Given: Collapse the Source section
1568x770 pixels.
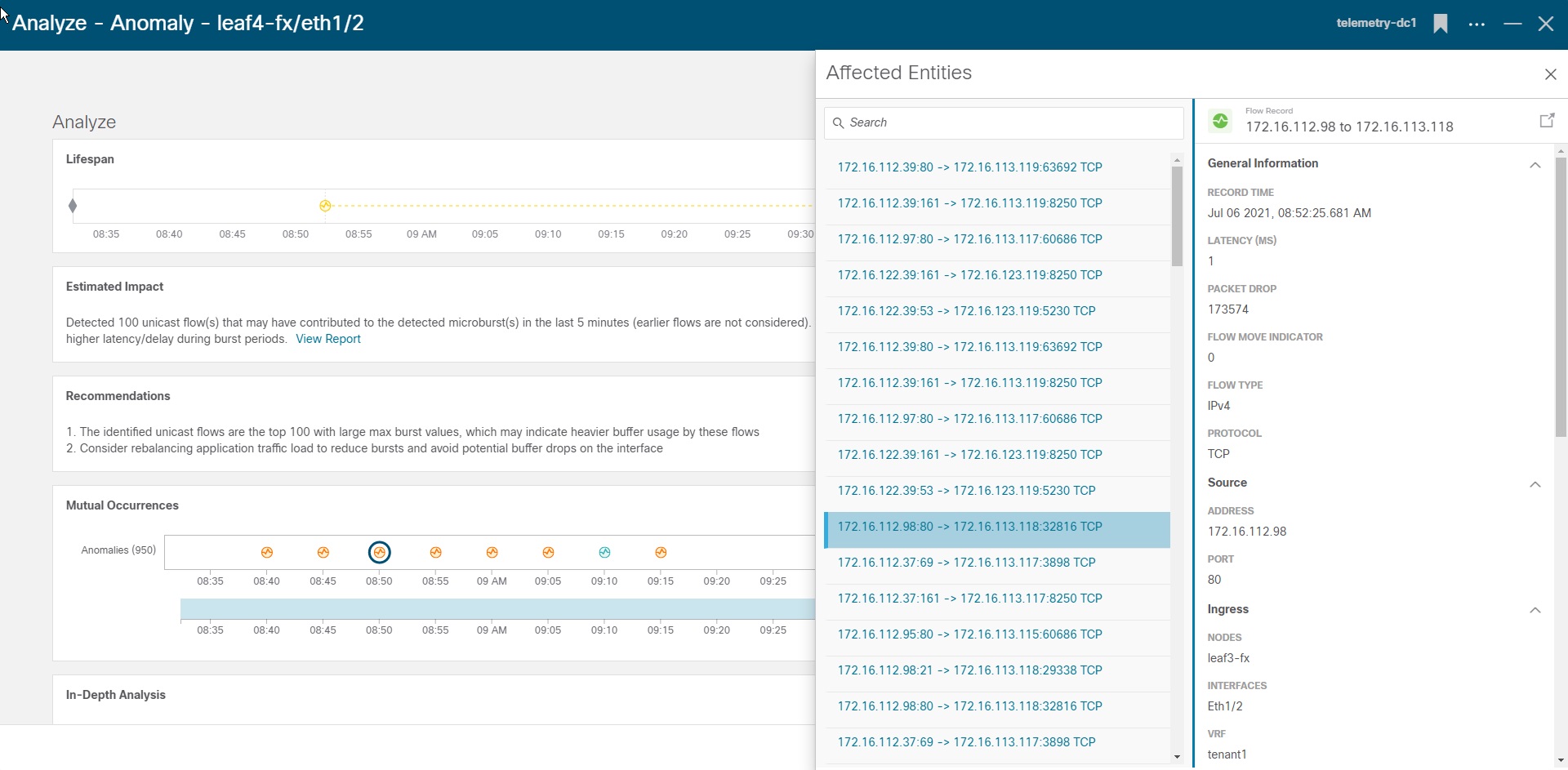Looking at the screenshot, I should click(x=1535, y=484).
